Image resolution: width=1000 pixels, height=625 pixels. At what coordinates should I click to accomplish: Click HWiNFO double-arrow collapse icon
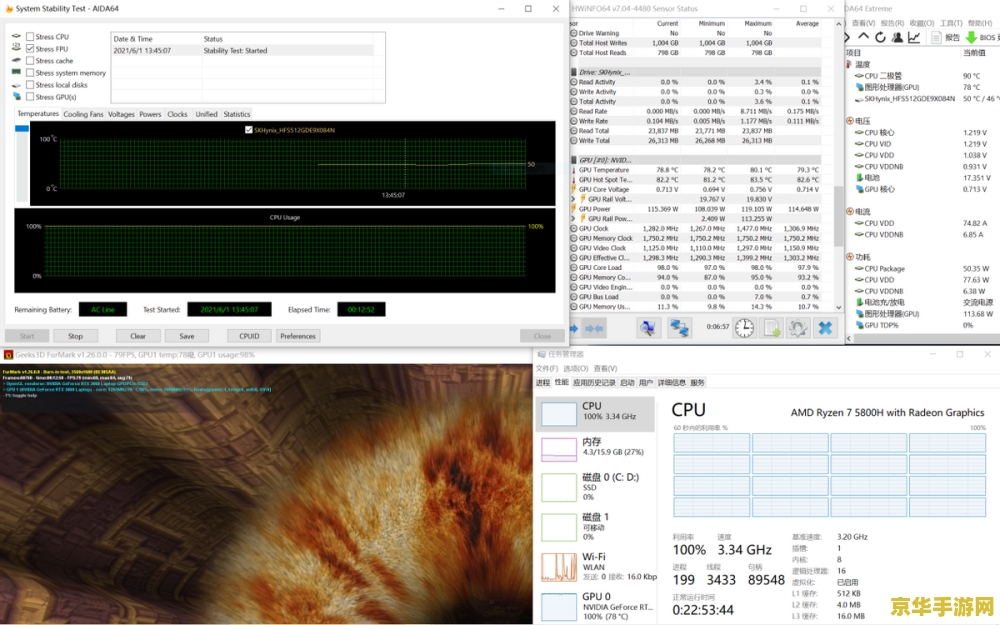(x=594, y=328)
